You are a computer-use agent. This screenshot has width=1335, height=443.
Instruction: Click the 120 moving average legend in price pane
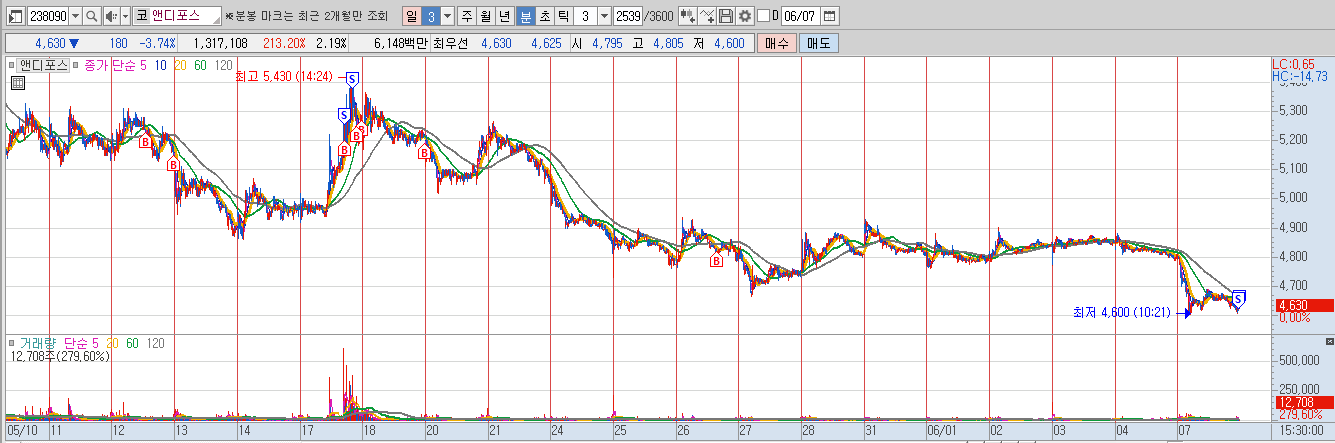(x=225, y=64)
